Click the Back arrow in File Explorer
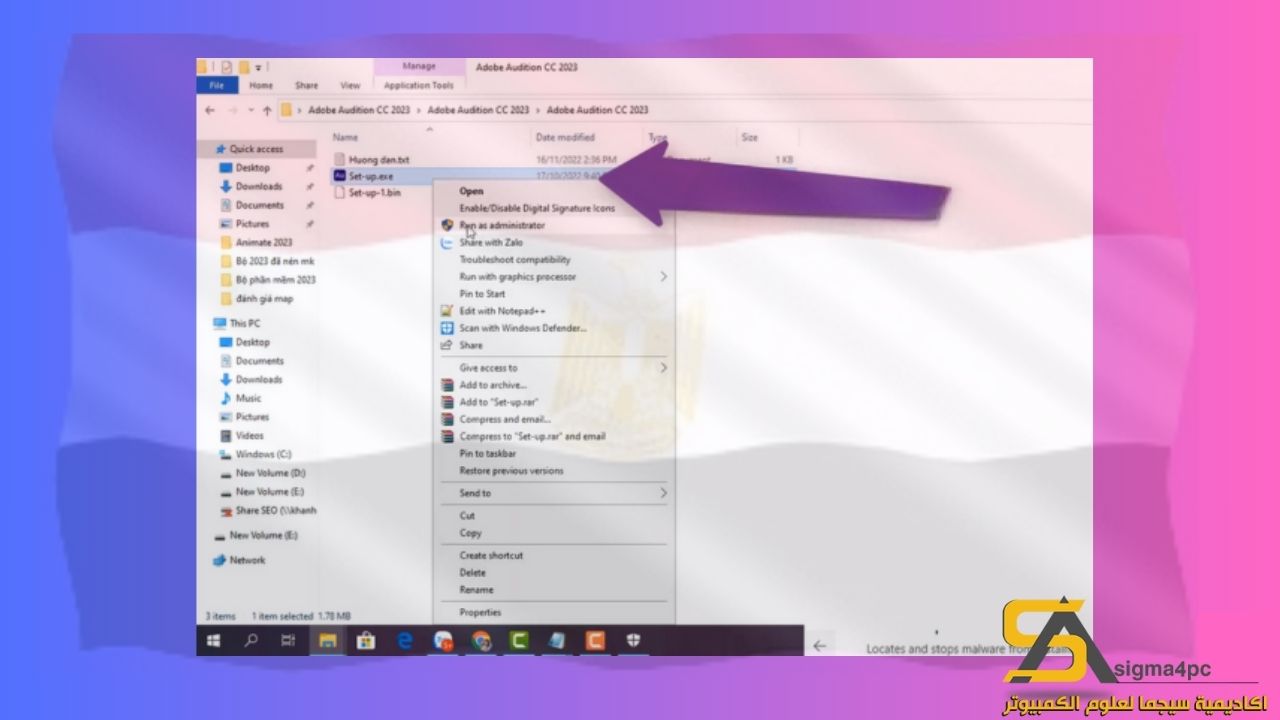The height and width of the screenshot is (720, 1280). point(209,110)
